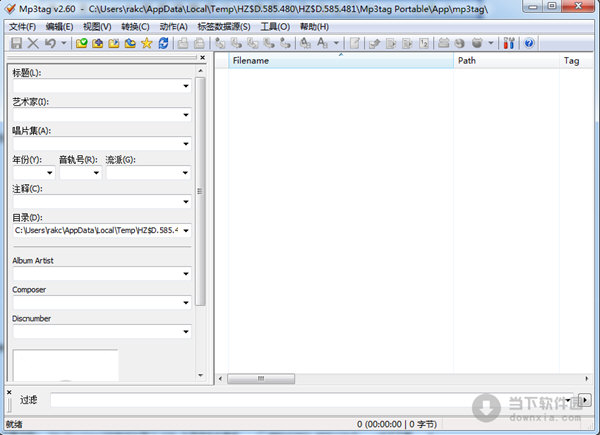
Task: Click the Undo arrow icon
Action: tap(50, 43)
